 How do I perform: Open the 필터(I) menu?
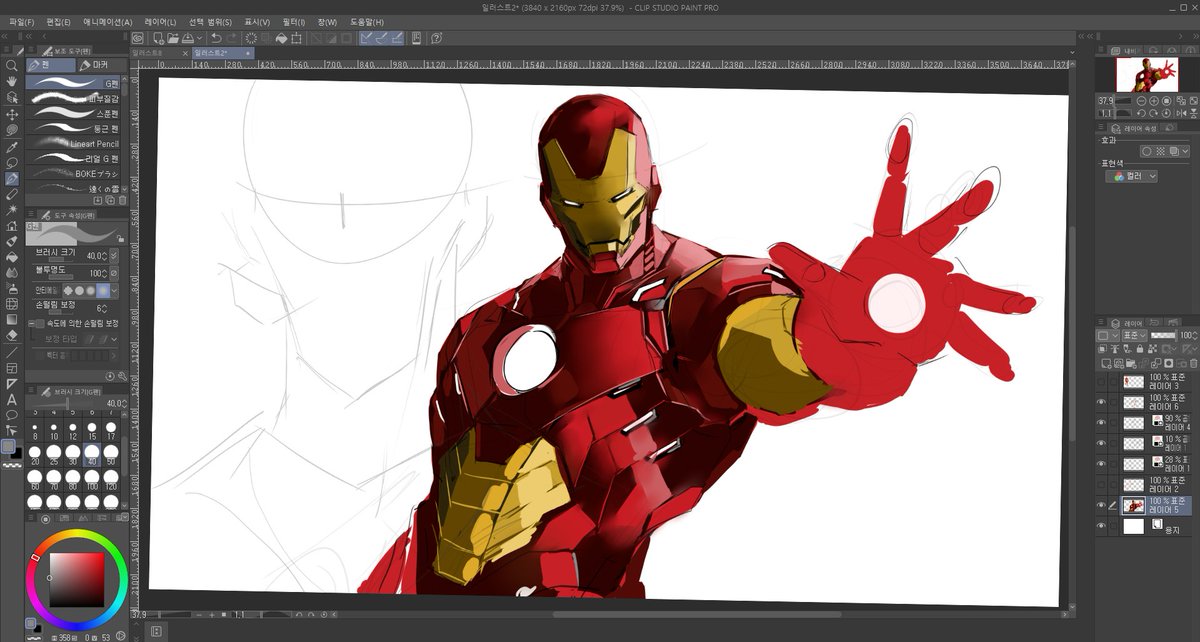pyautogui.click(x=293, y=22)
